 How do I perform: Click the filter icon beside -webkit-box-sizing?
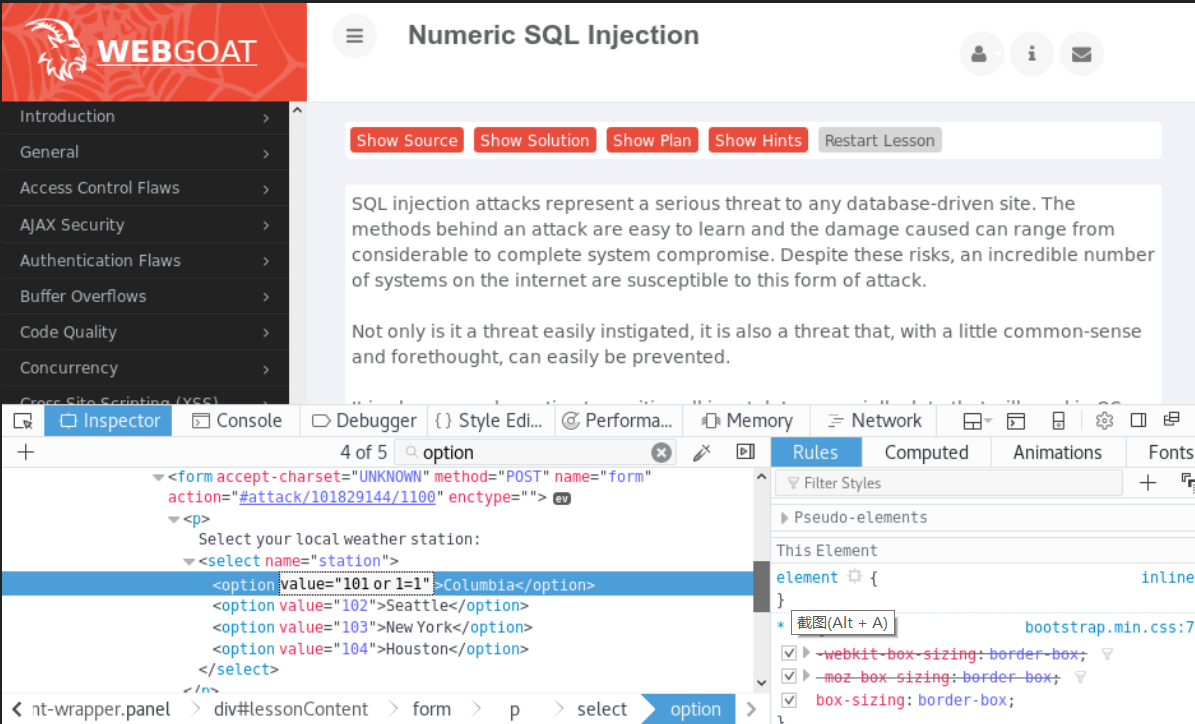click(1107, 654)
